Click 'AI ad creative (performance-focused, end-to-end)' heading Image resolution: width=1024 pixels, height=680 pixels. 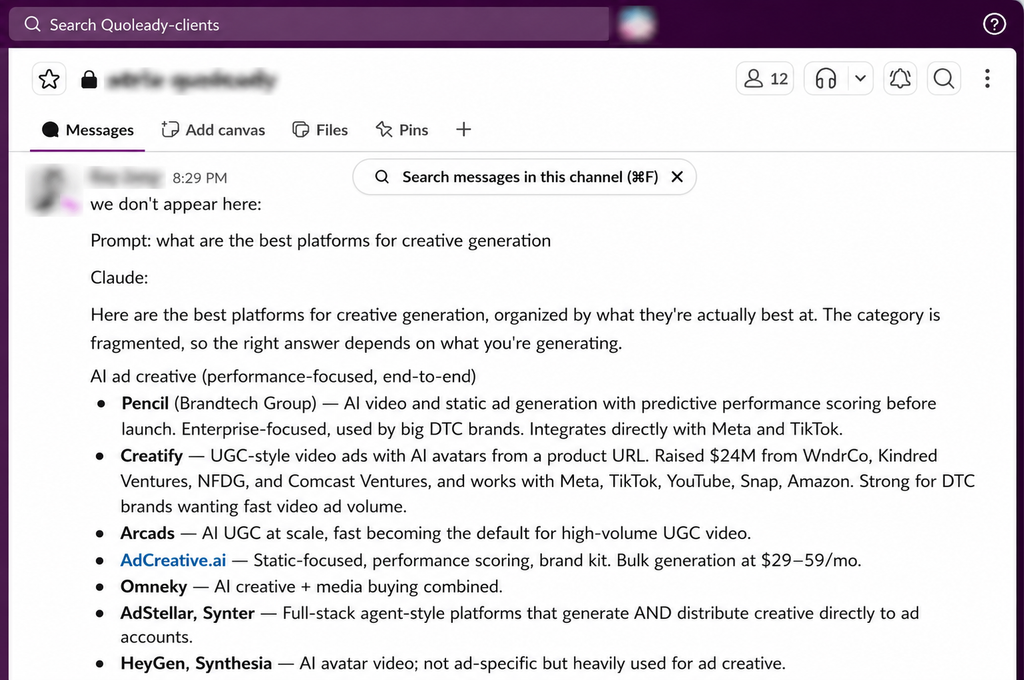click(x=283, y=376)
